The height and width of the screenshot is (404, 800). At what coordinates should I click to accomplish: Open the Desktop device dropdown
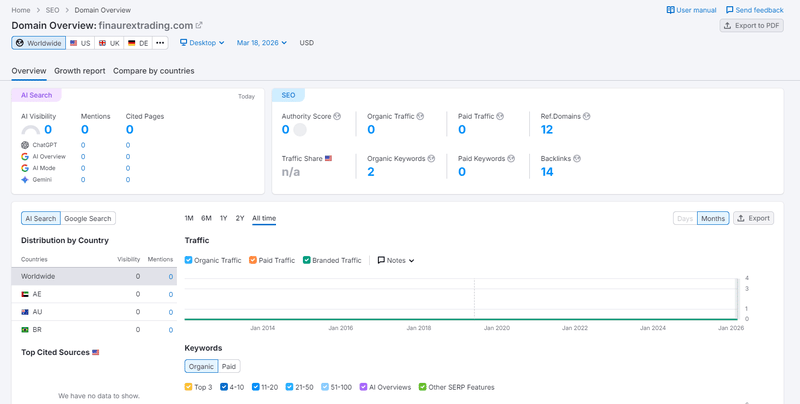coord(202,43)
